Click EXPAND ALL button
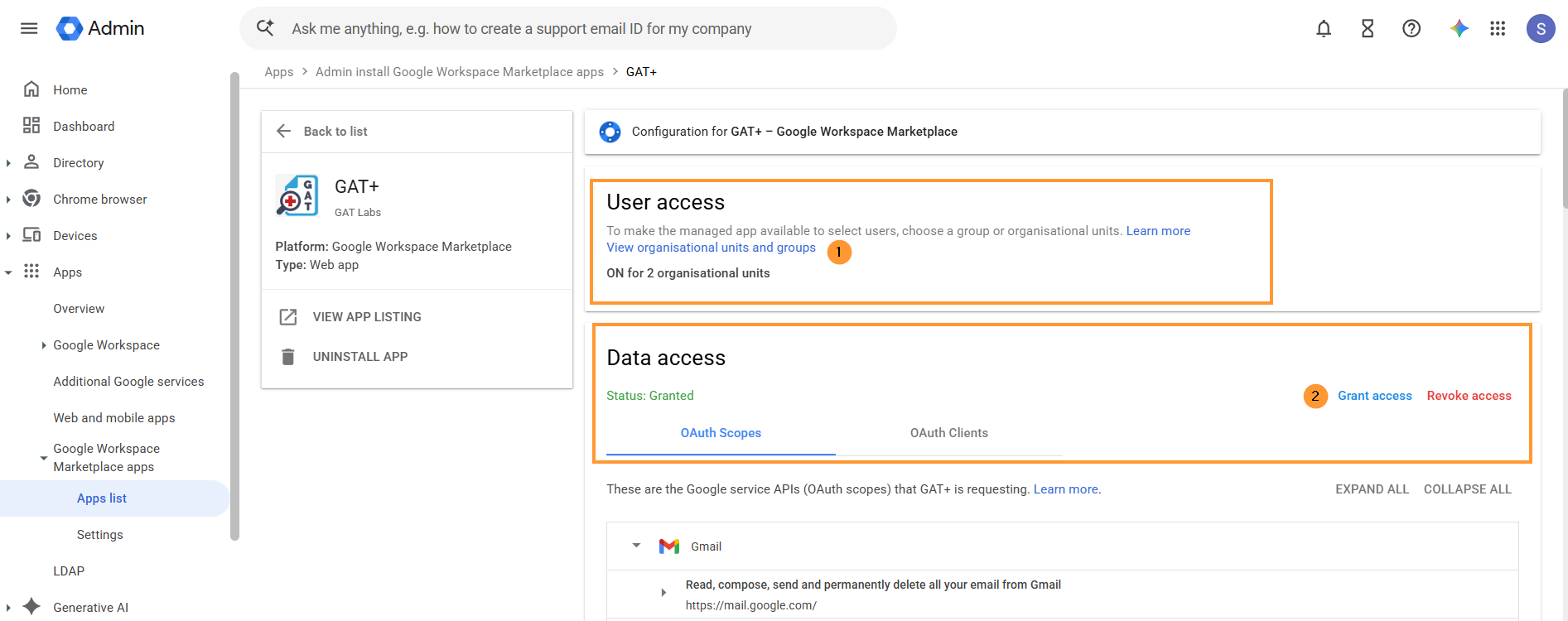The image size is (1568, 621). click(x=1372, y=489)
